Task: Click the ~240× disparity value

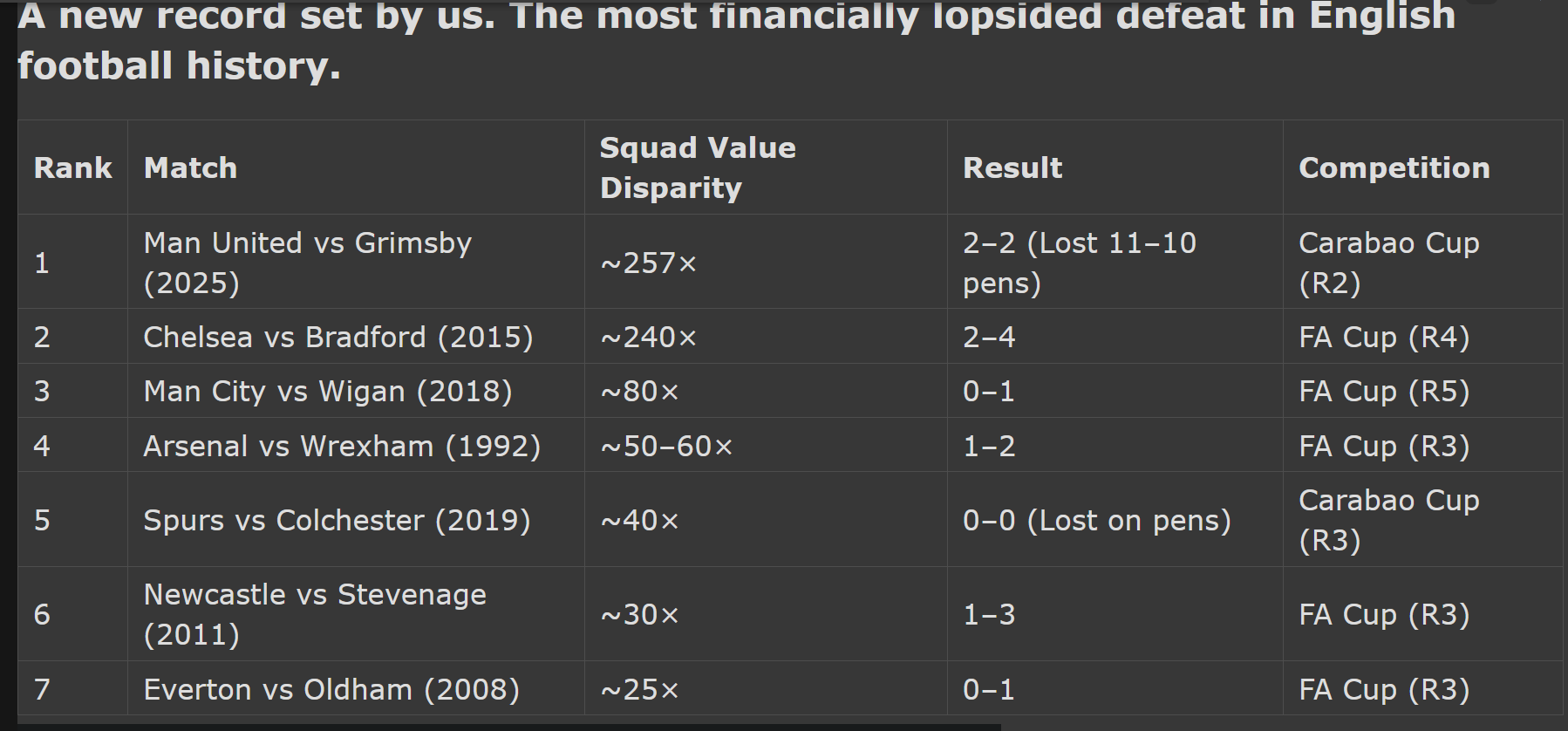Action: coord(649,337)
